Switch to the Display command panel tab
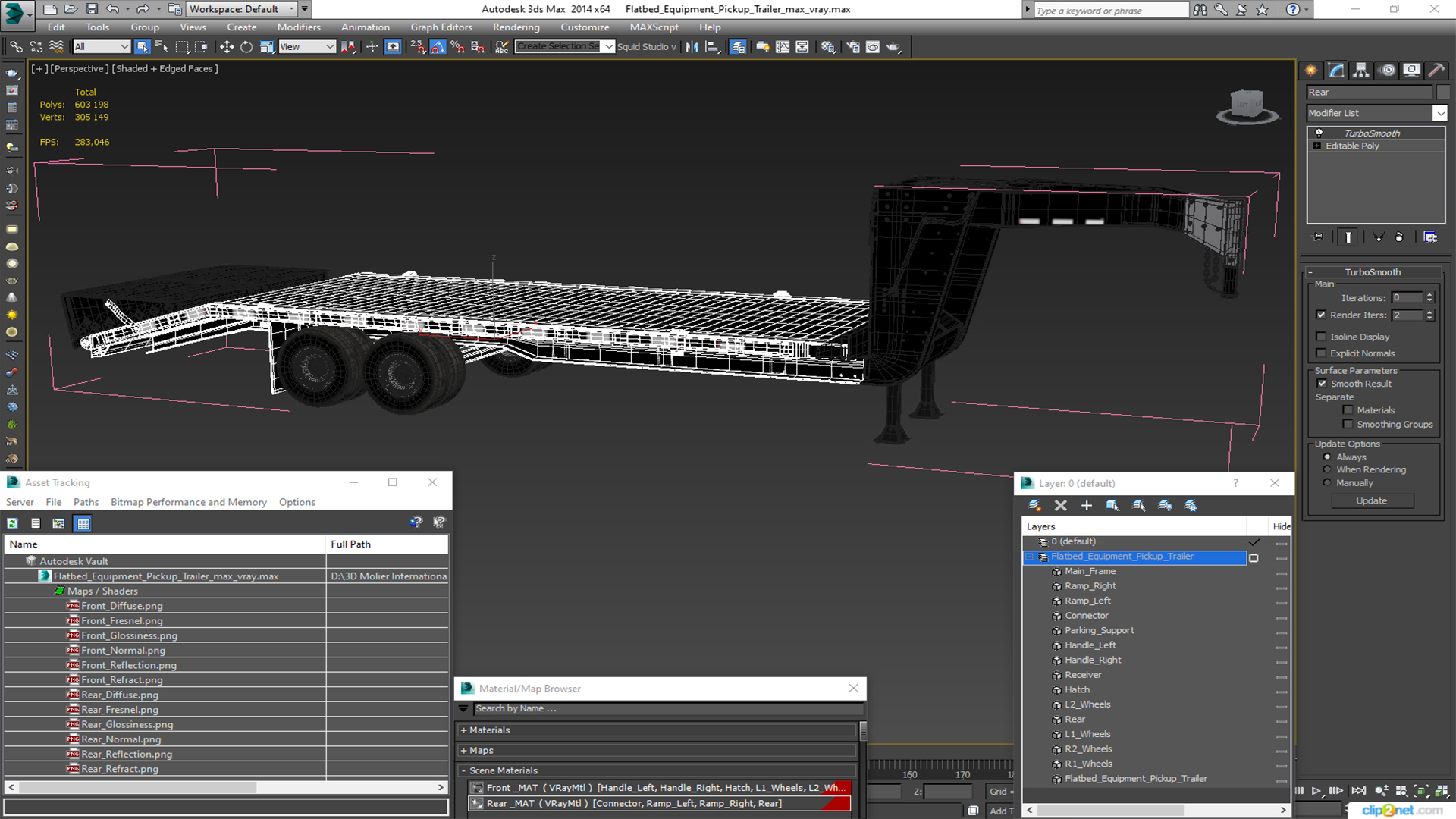The height and width of the screenshot is (819, 1456). (1411, 71)
